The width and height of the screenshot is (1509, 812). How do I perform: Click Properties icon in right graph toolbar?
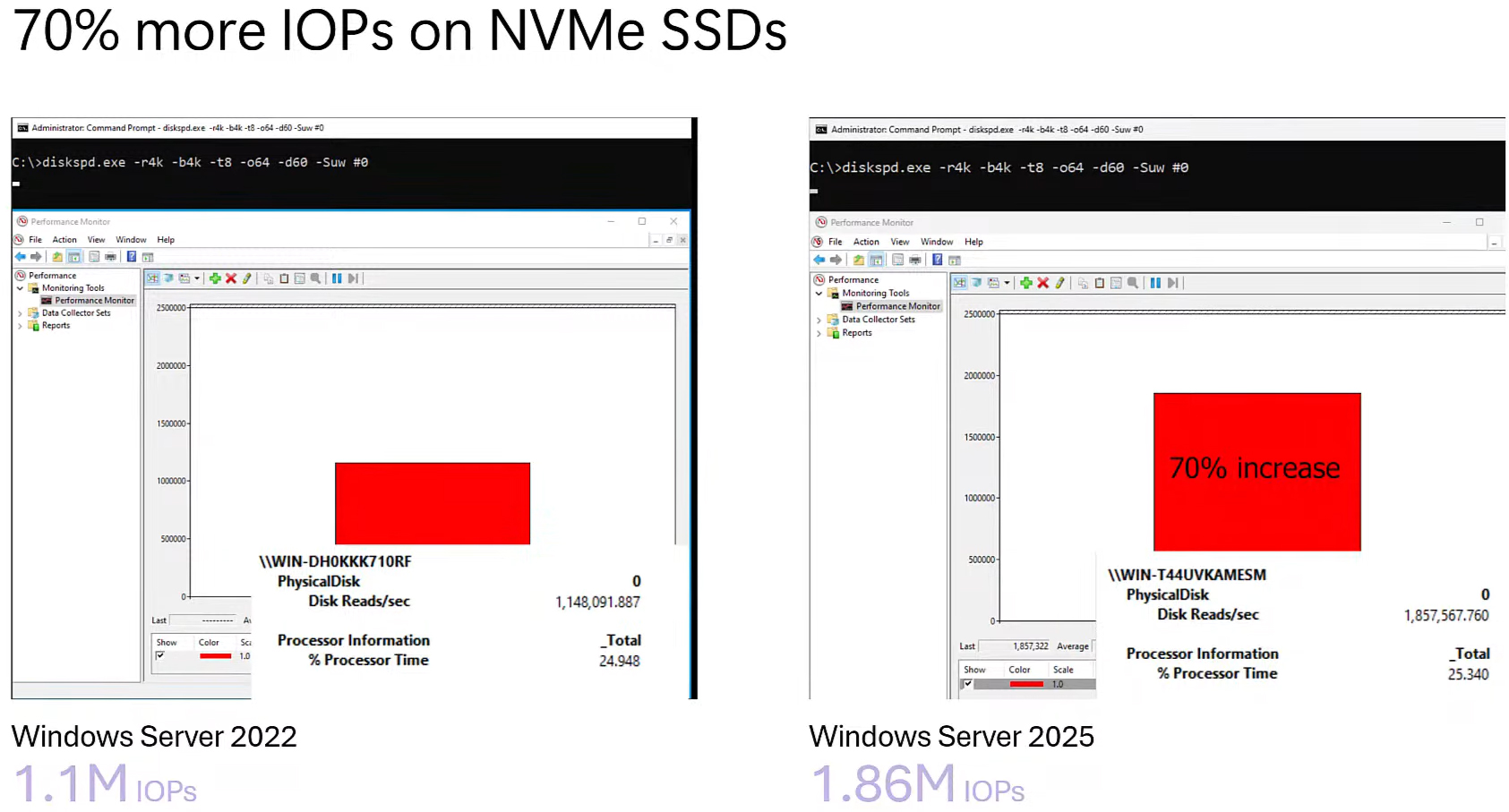[x=1116, y=283]
